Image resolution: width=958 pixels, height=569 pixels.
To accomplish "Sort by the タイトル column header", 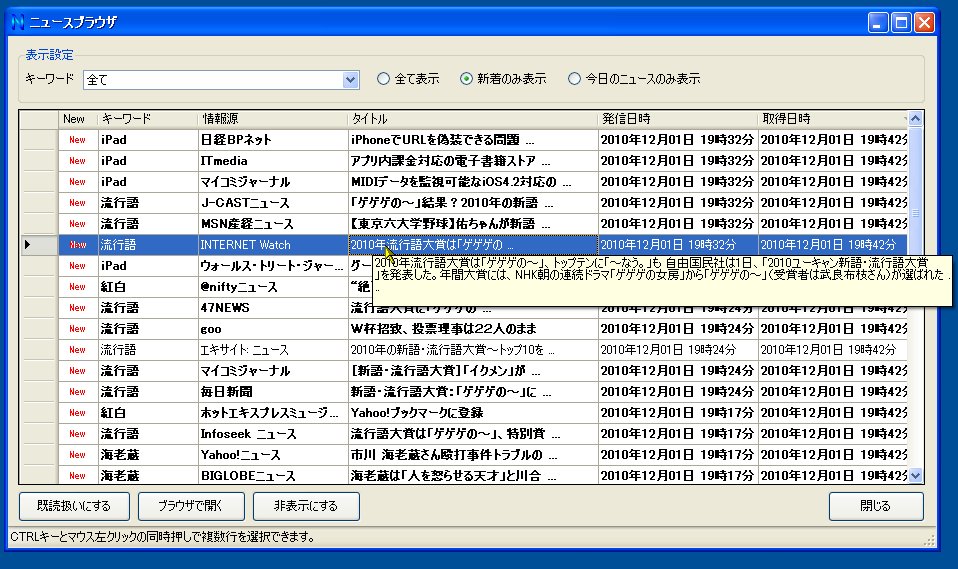I will [473, 119].
